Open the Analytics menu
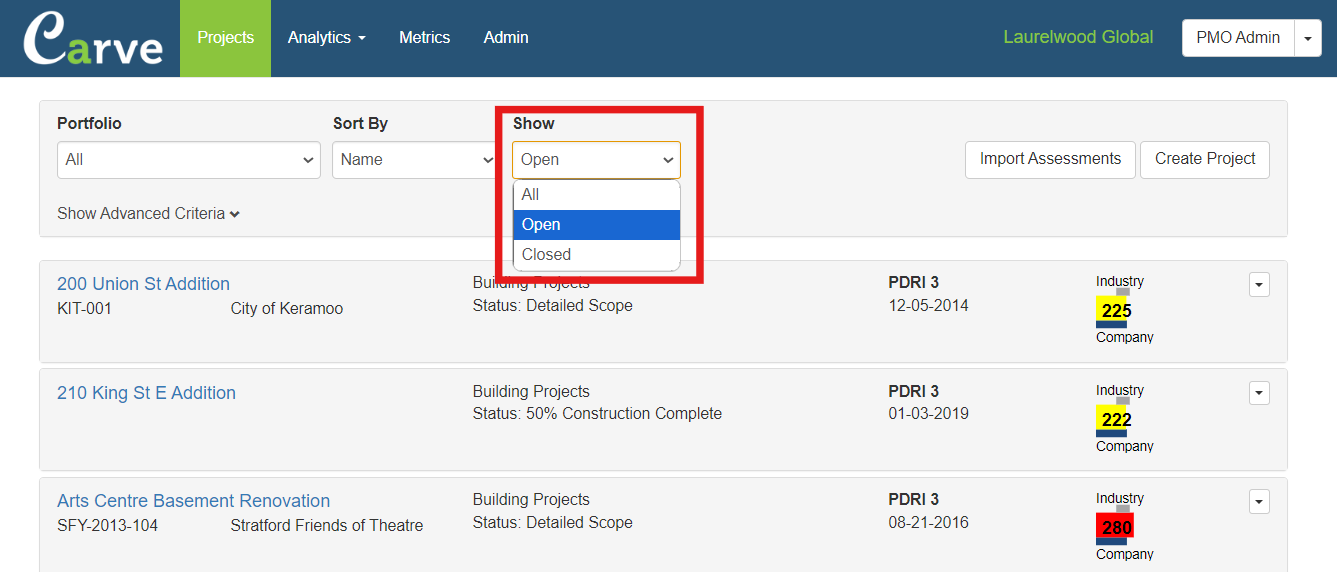The image size is (1337, 572). pyautogui.click(x=327, y=38)
